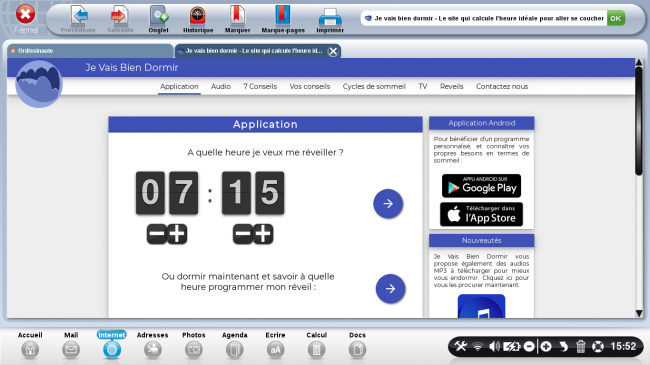Click the Wi-Fi icon in tray
Viewport: 650px width, 365px height.
pos(478,346)
